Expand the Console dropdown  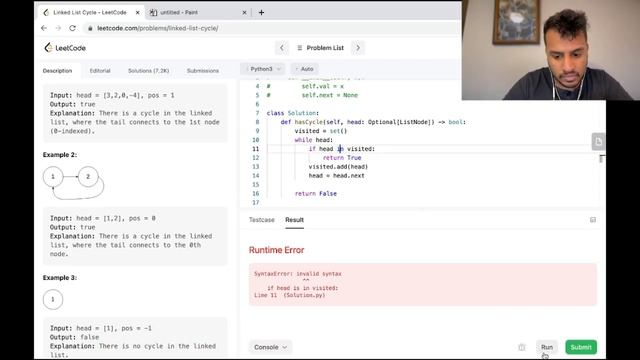pyautogui.click(x=270, y=347)
